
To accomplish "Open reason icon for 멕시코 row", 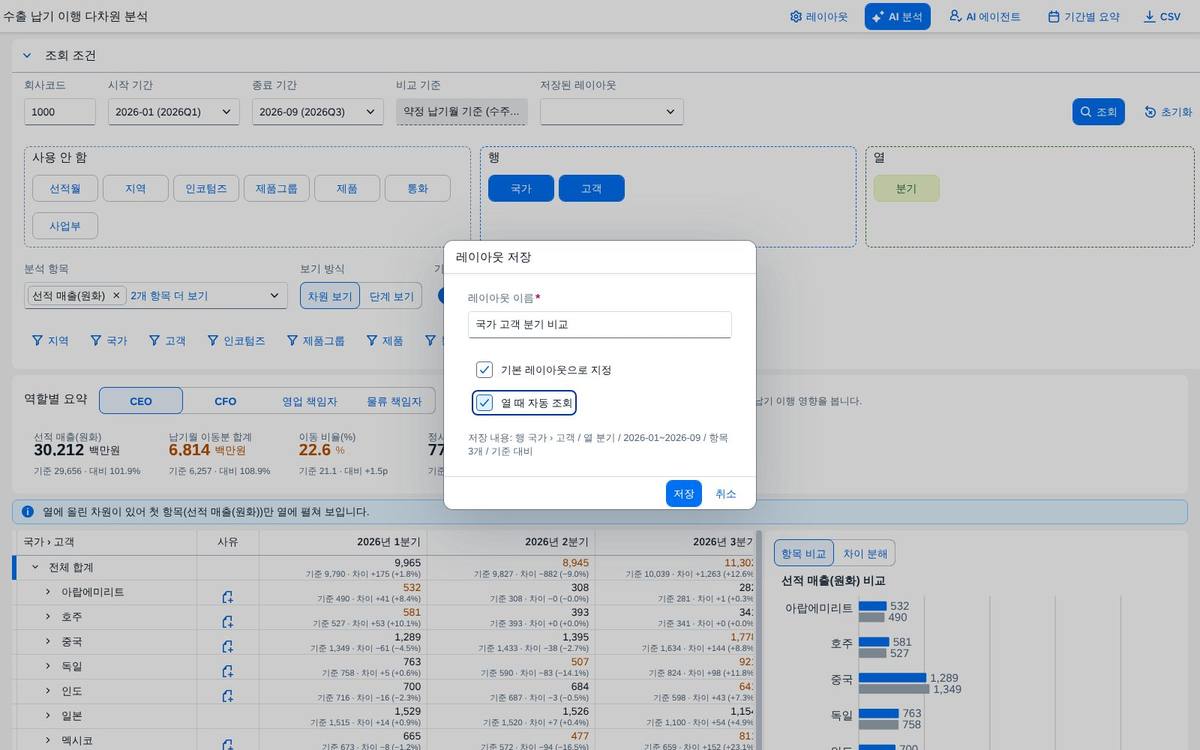I will pyautogui.click(x=228, y=745).
